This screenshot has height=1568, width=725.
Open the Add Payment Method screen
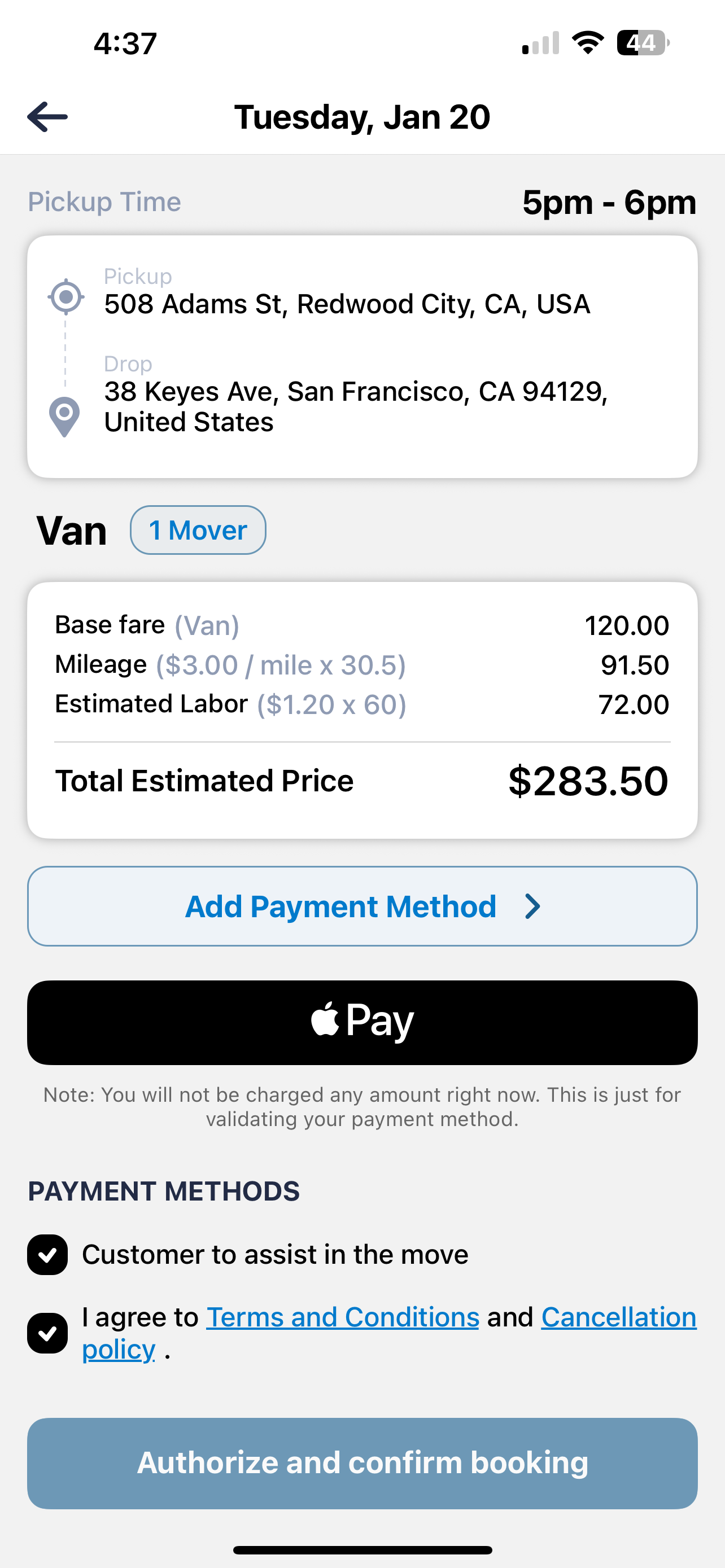click(362, 906)
